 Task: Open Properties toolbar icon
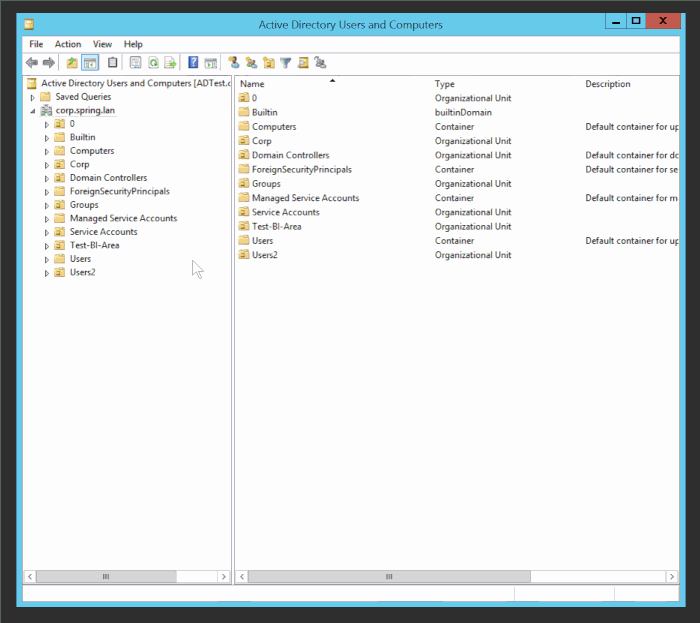pos(135,62)
